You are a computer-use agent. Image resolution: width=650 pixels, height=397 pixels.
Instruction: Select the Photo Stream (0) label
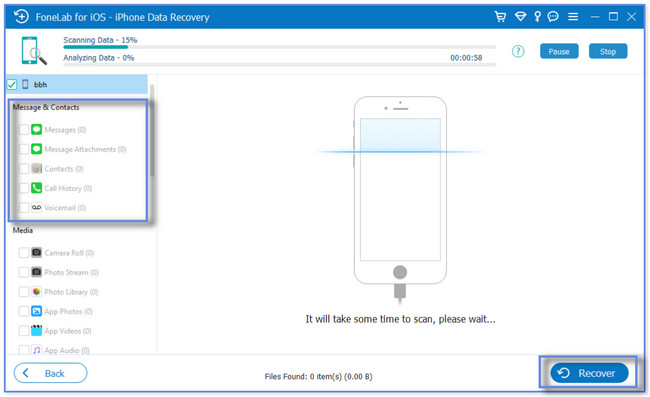click(71, 272)
